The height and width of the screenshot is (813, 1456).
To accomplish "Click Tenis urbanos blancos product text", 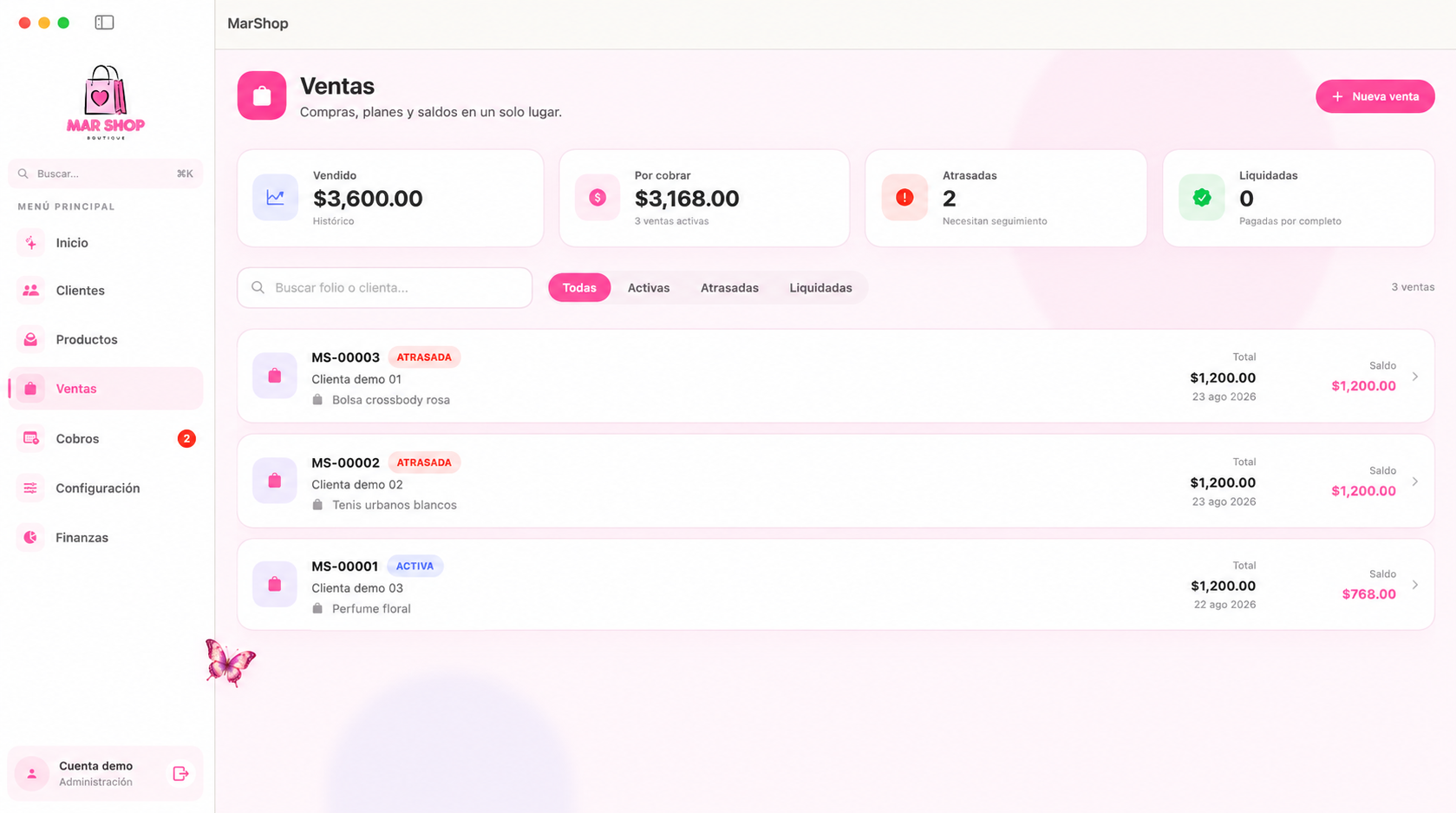I will coord(395,505).
